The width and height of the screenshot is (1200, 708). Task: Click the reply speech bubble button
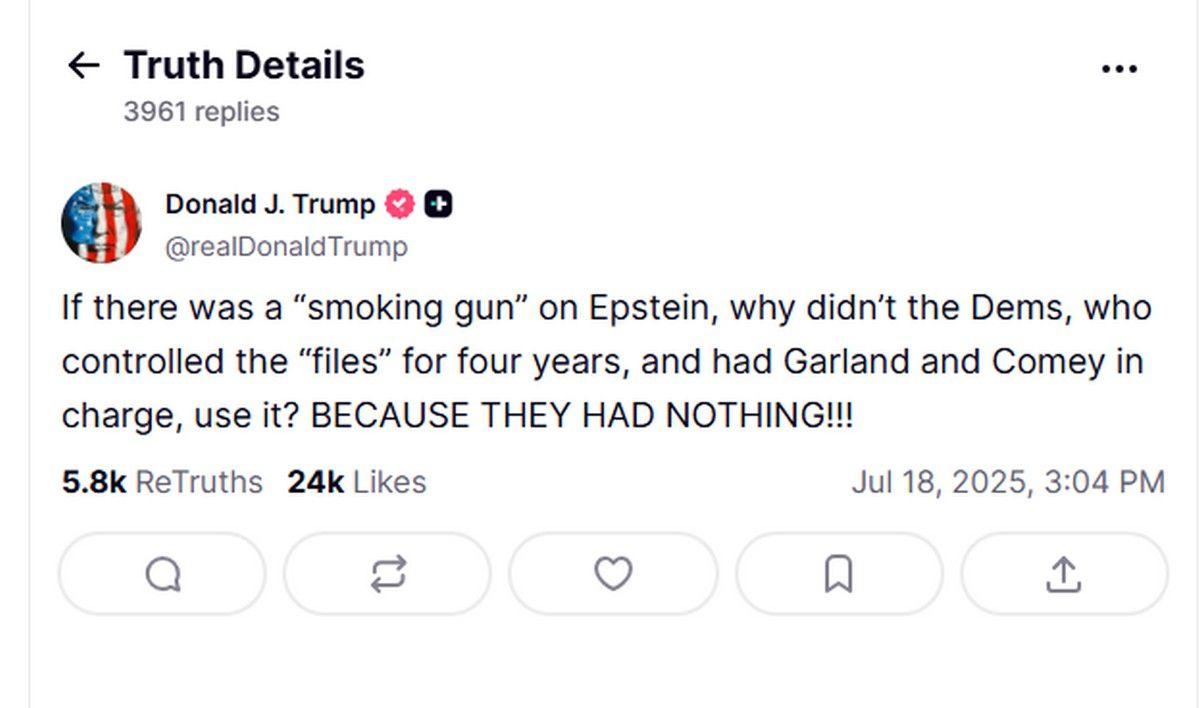click(162, 574)
